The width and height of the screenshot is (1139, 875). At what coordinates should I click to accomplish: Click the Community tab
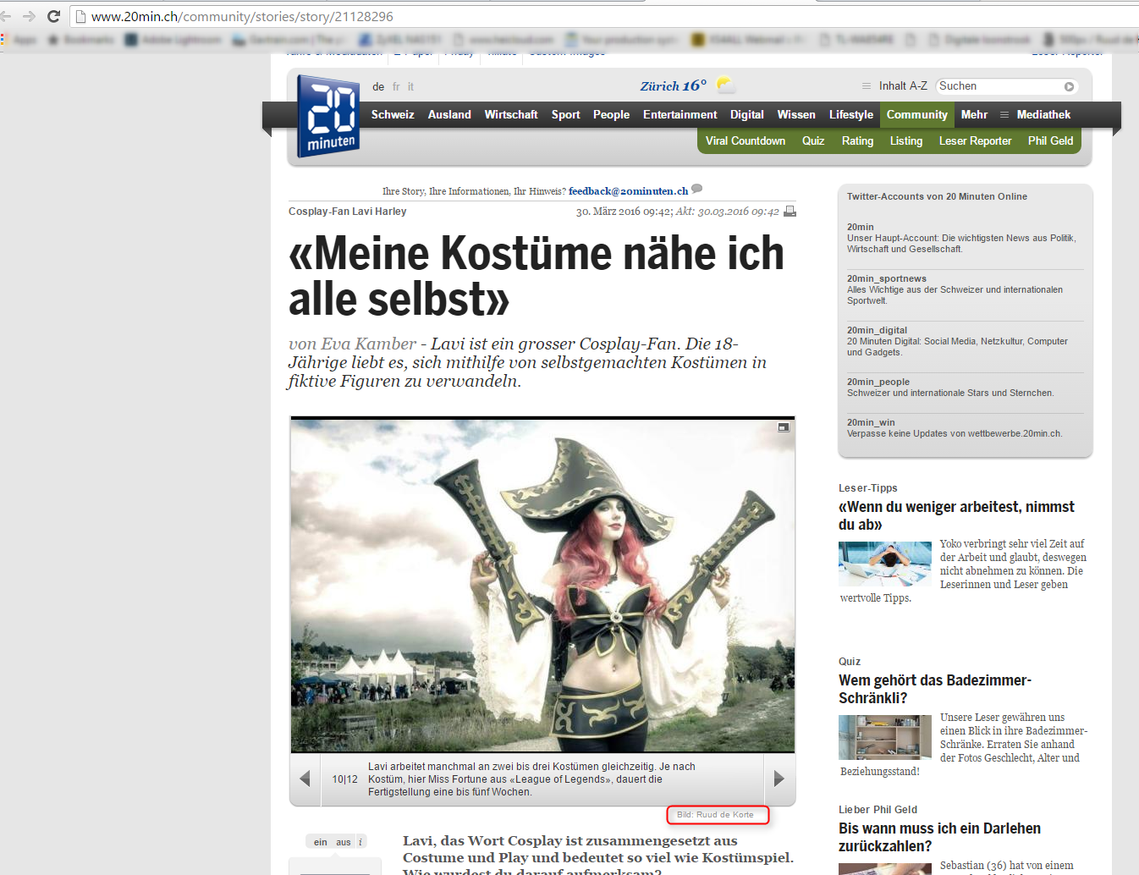917,115
